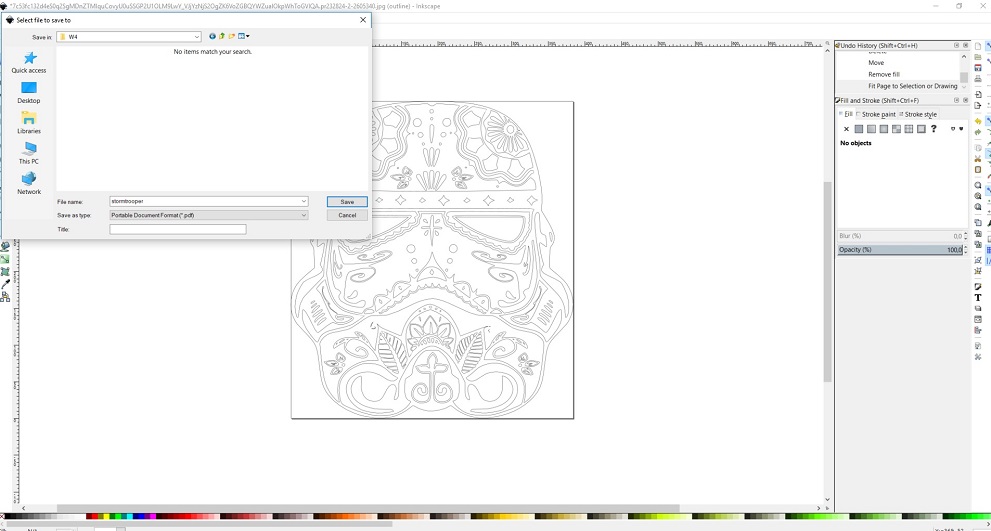Click the Opacity slider bar

(x=900, y=250)
